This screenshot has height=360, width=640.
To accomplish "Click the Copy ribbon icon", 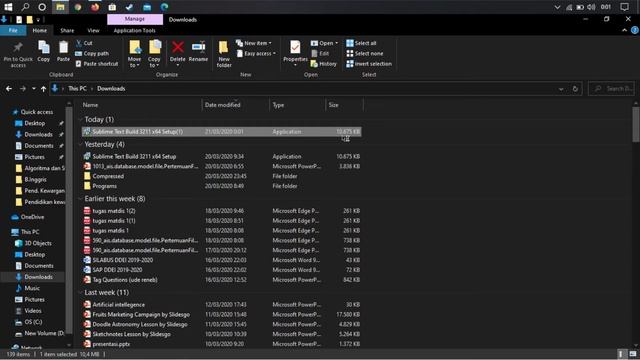I will [x=44, y=51].
